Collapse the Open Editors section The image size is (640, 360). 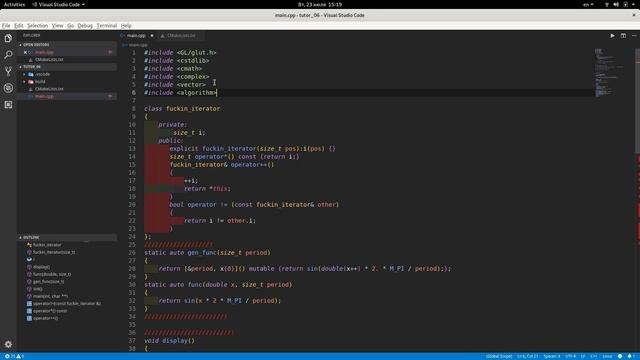(x=67, y=44)
